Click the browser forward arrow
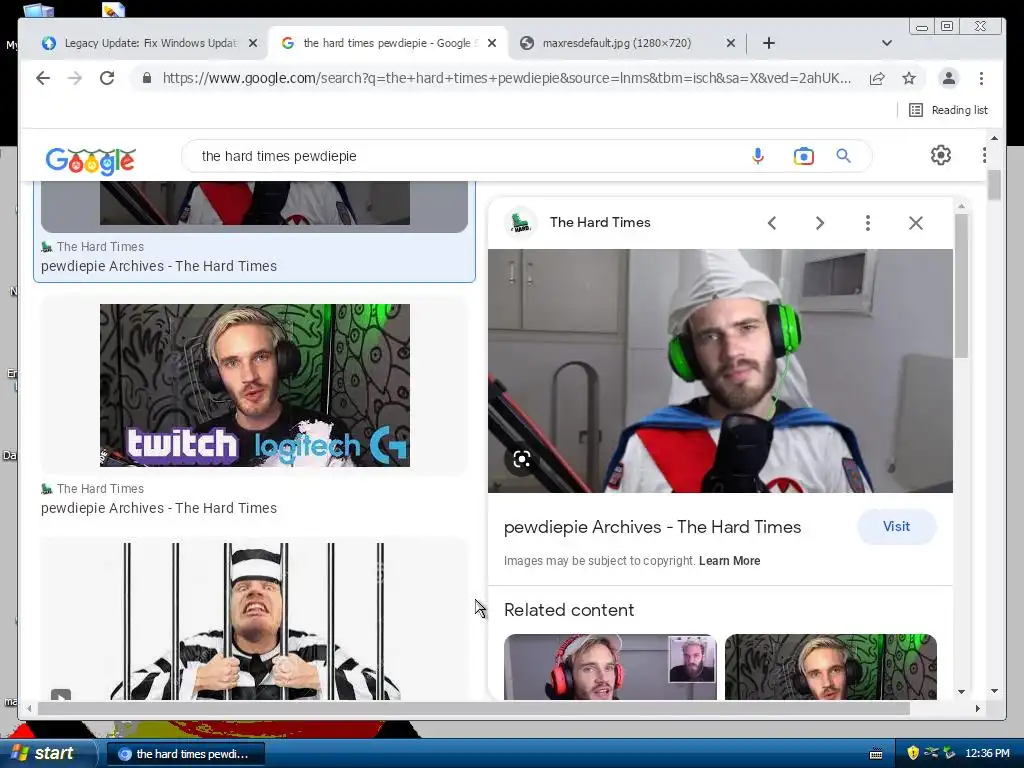The width and height of the screenshot is (1024, 768). click(x=75, y=78)
